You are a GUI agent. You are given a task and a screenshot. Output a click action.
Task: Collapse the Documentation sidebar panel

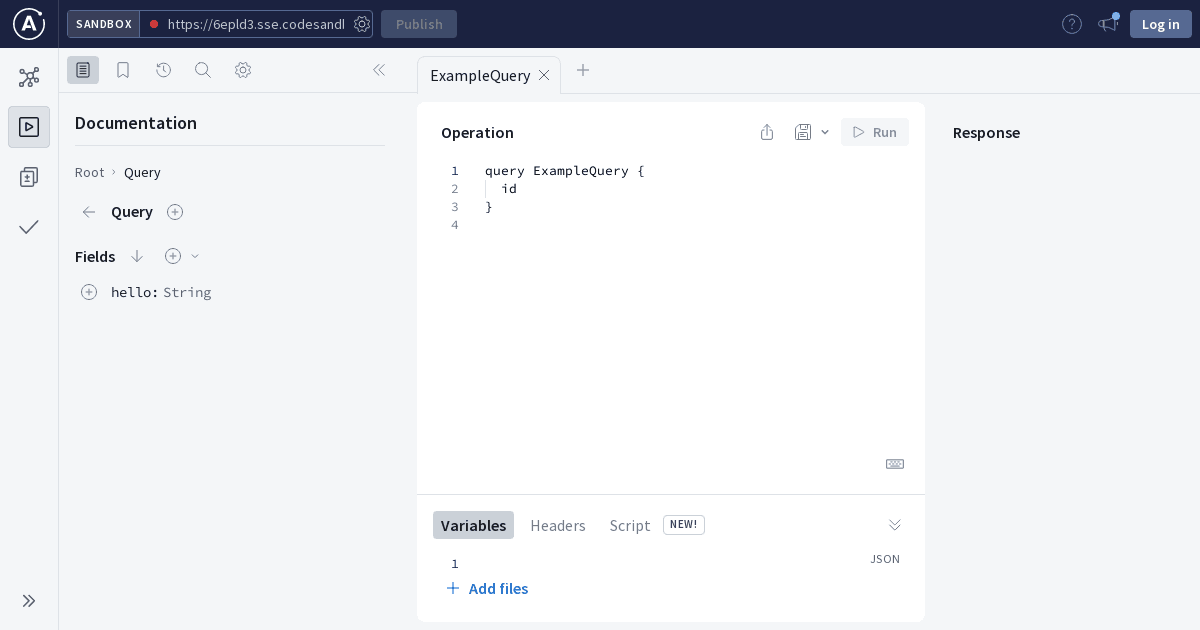coord(379,70)
